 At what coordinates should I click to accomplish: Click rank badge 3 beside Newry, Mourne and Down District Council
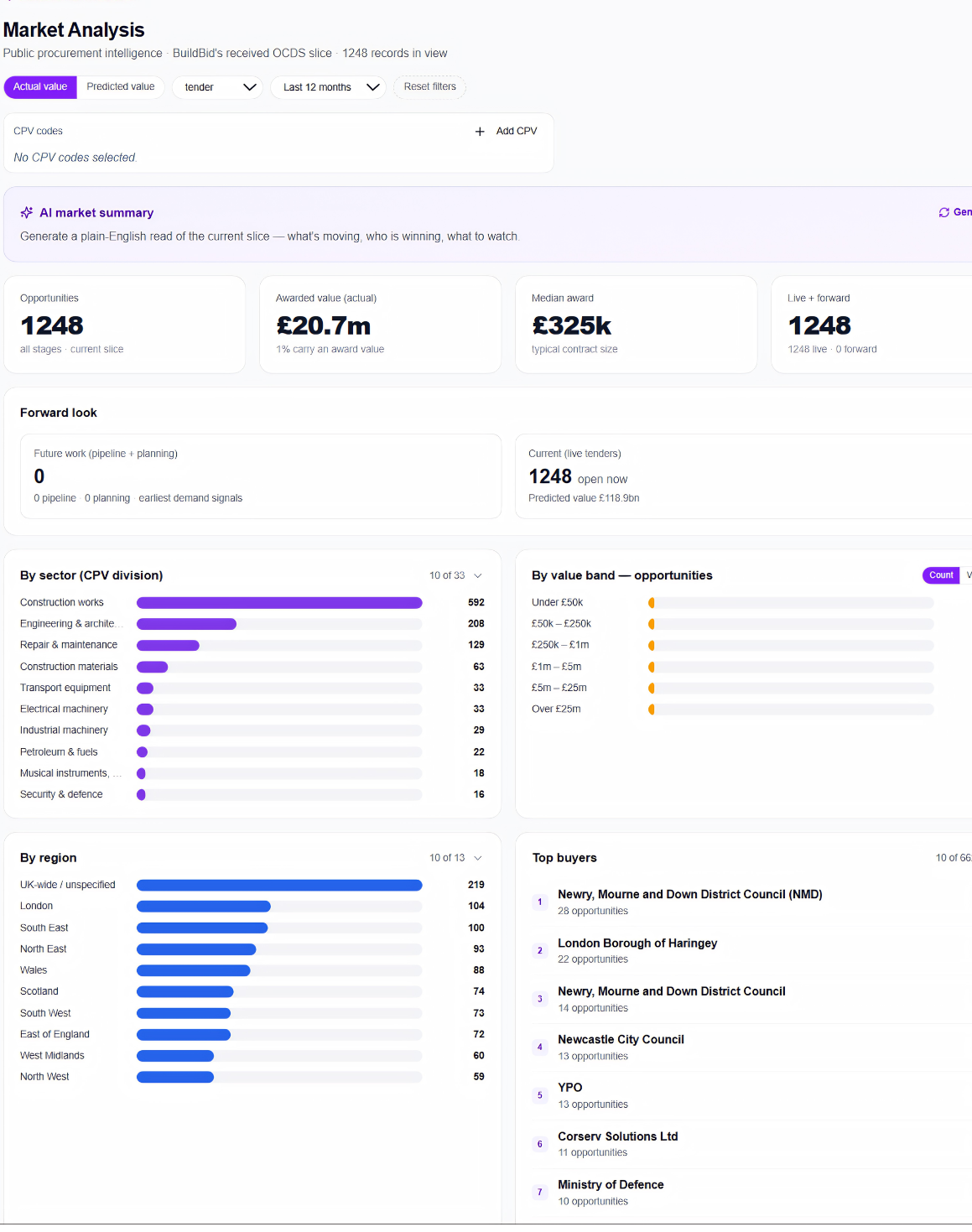(x=540, y=999)
